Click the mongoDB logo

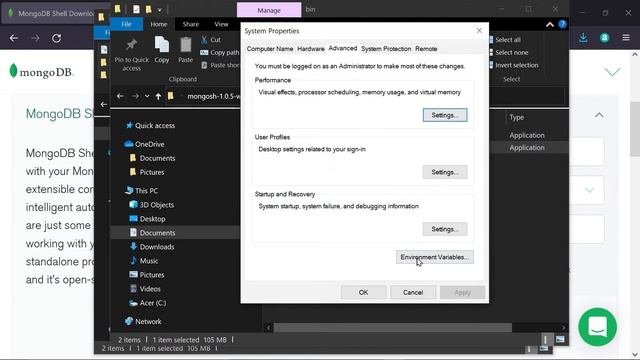pos(41,71)
